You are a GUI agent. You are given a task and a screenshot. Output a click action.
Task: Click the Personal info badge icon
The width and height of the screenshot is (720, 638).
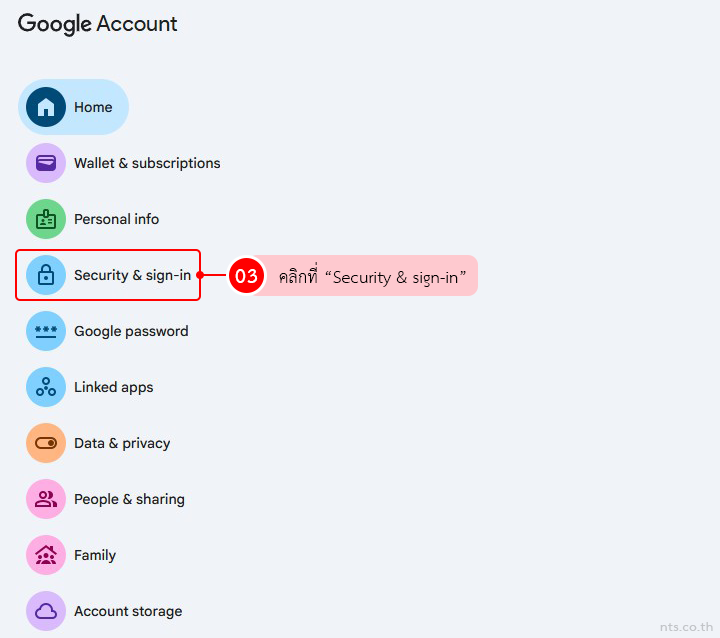pyautogui.click(x=46, y=219)
